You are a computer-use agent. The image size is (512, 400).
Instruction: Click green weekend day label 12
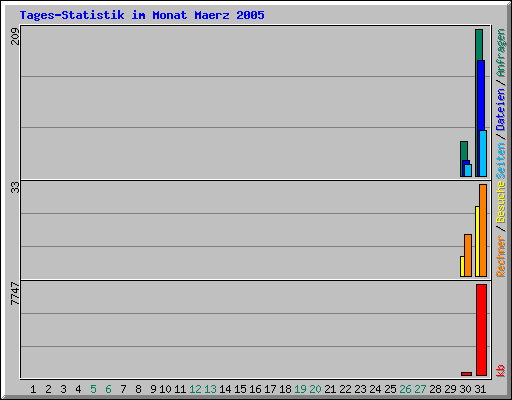(x=195, y=389)
